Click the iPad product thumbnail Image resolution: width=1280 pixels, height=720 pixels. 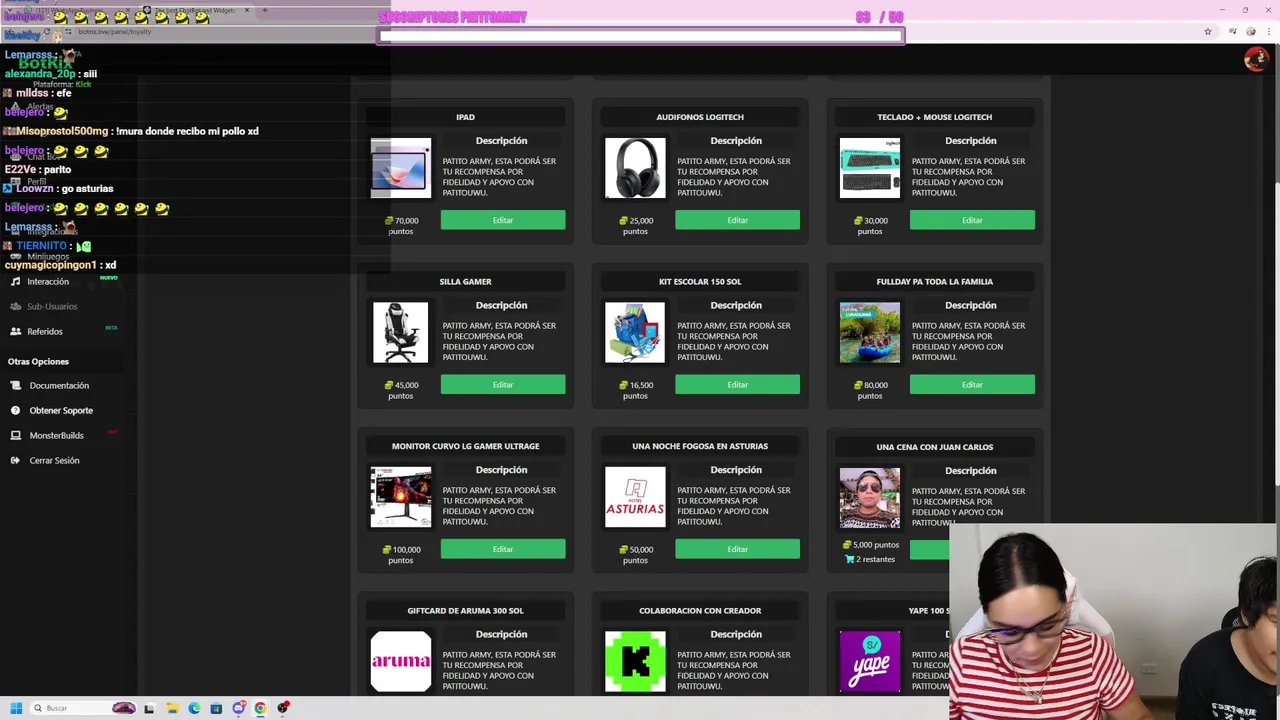(x=400, y=168)
